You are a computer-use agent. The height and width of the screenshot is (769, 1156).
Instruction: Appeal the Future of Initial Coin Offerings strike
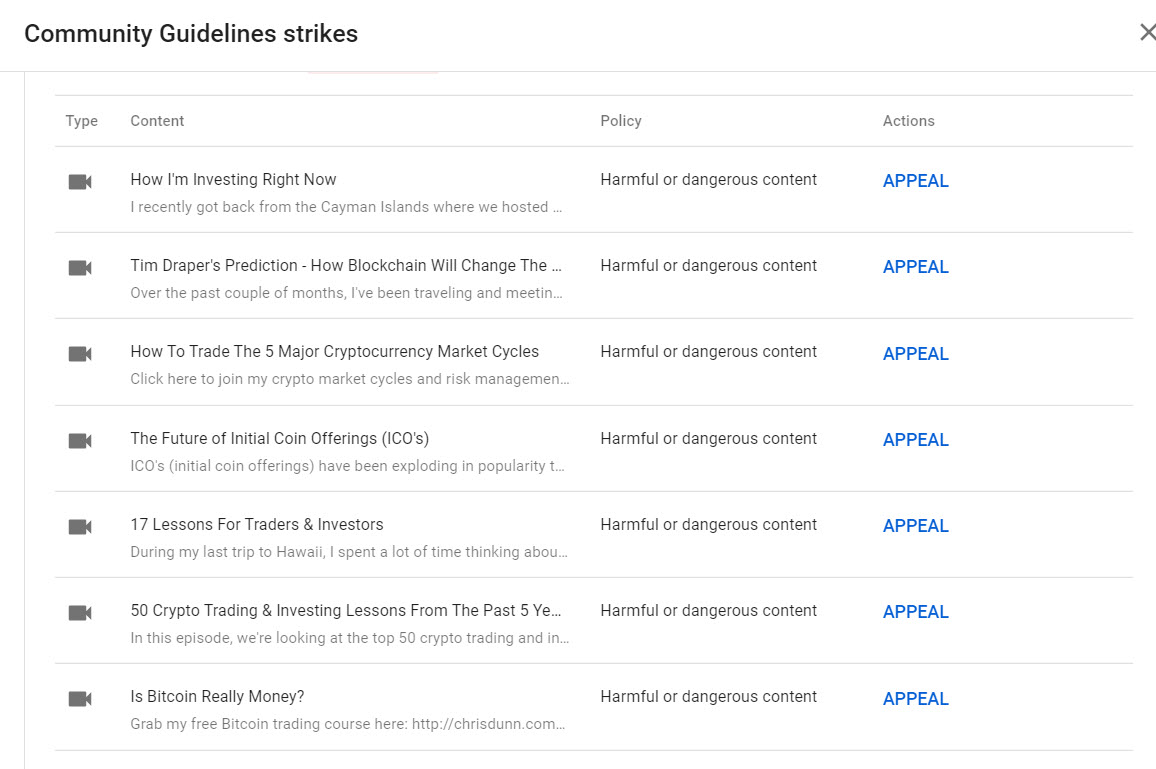click(915, 440)
